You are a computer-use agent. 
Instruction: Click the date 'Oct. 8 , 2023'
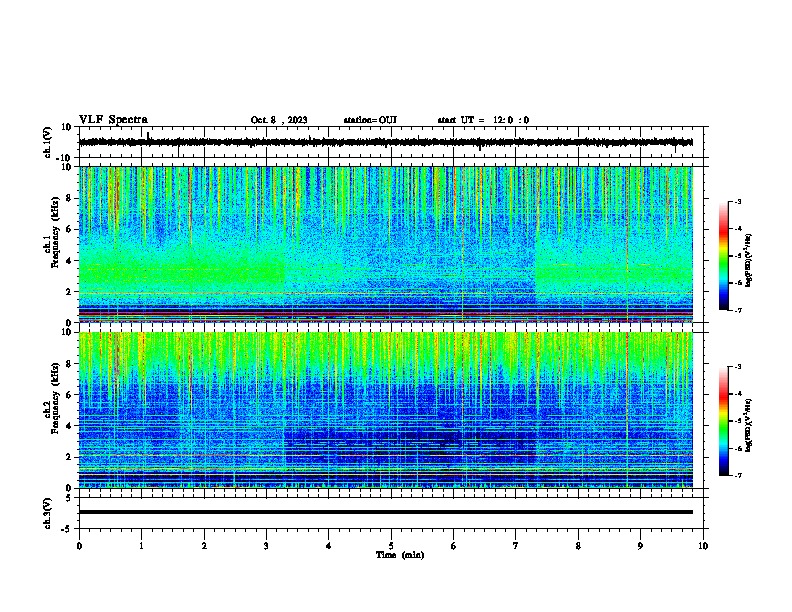pos(279,120)
